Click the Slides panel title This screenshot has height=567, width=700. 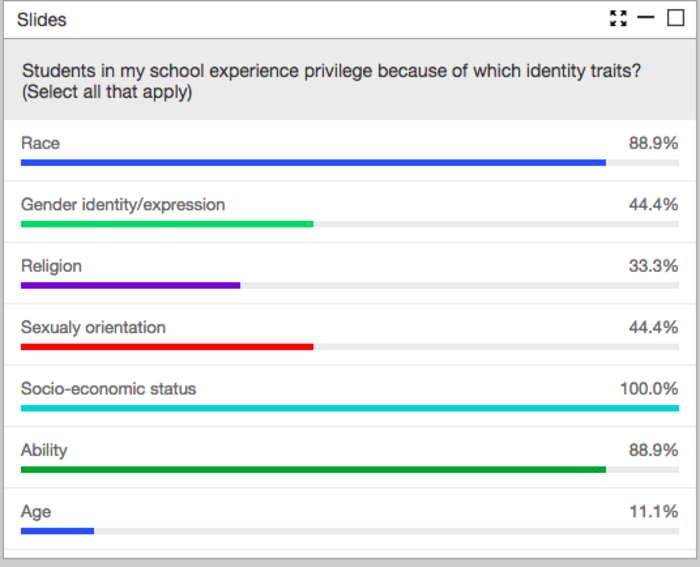click(42, 20)
